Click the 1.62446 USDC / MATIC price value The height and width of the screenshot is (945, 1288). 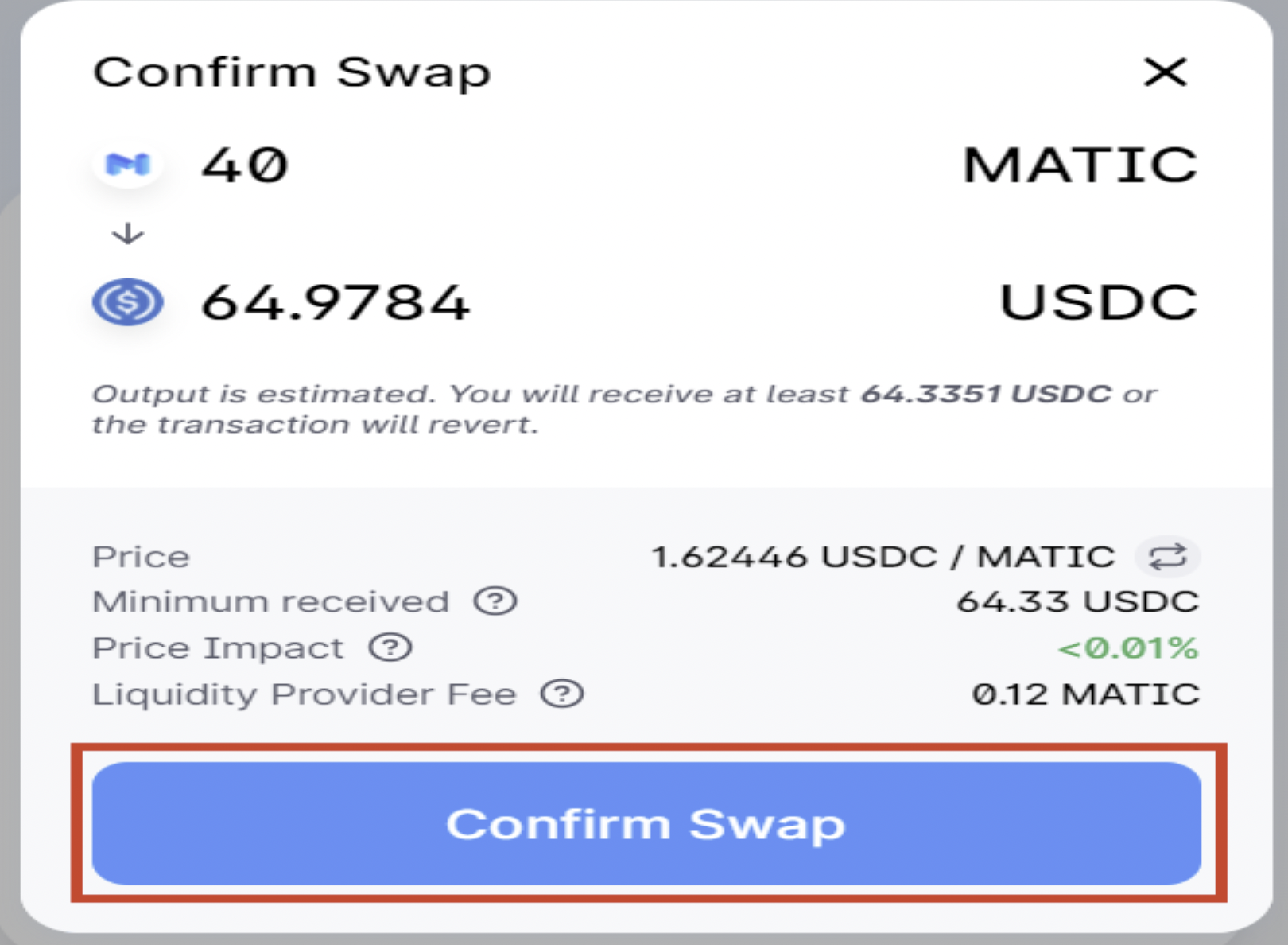pyautogui.click(x=883, y=557)
